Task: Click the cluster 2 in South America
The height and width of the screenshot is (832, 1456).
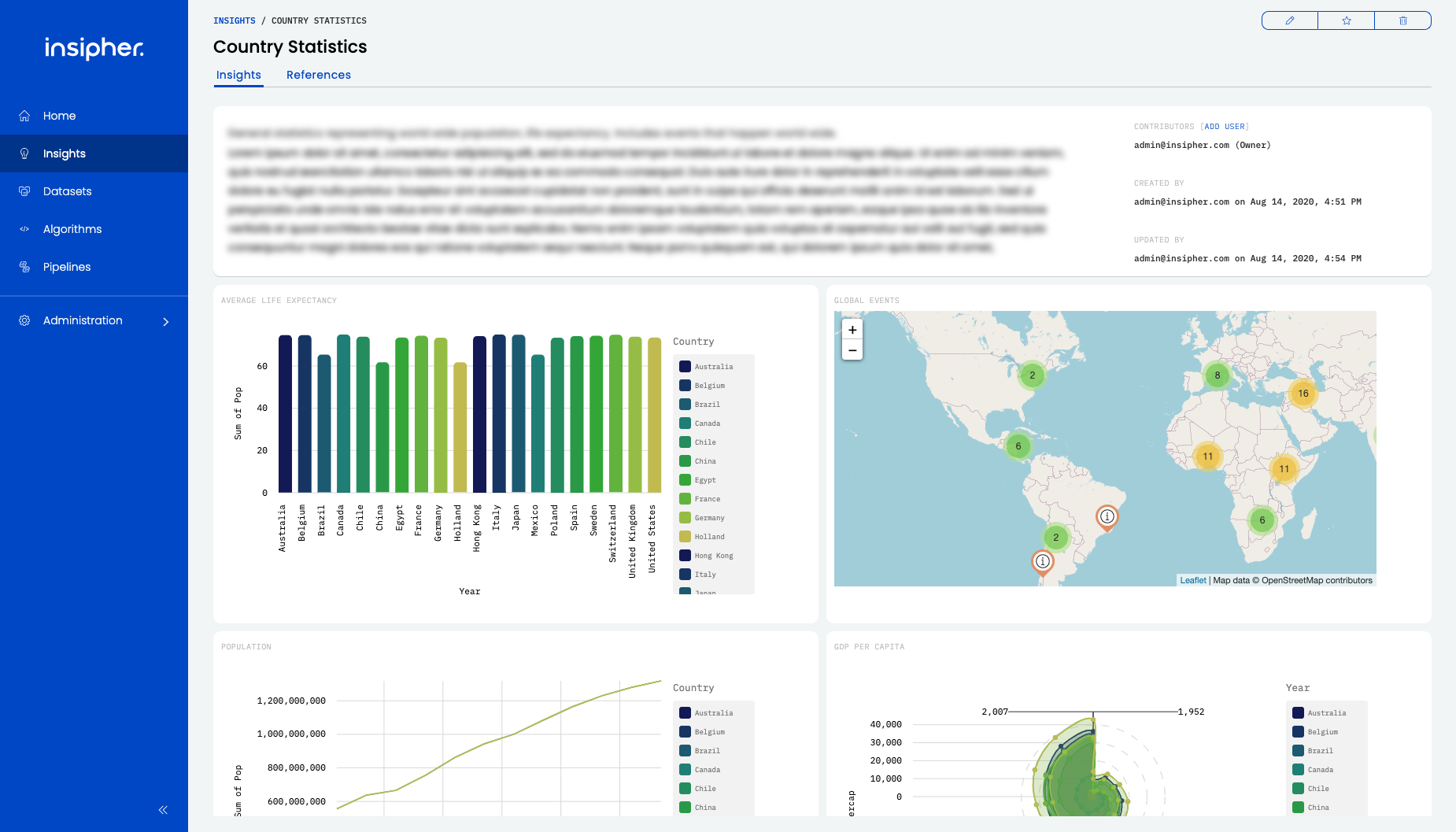Action: coord(1056,538)
